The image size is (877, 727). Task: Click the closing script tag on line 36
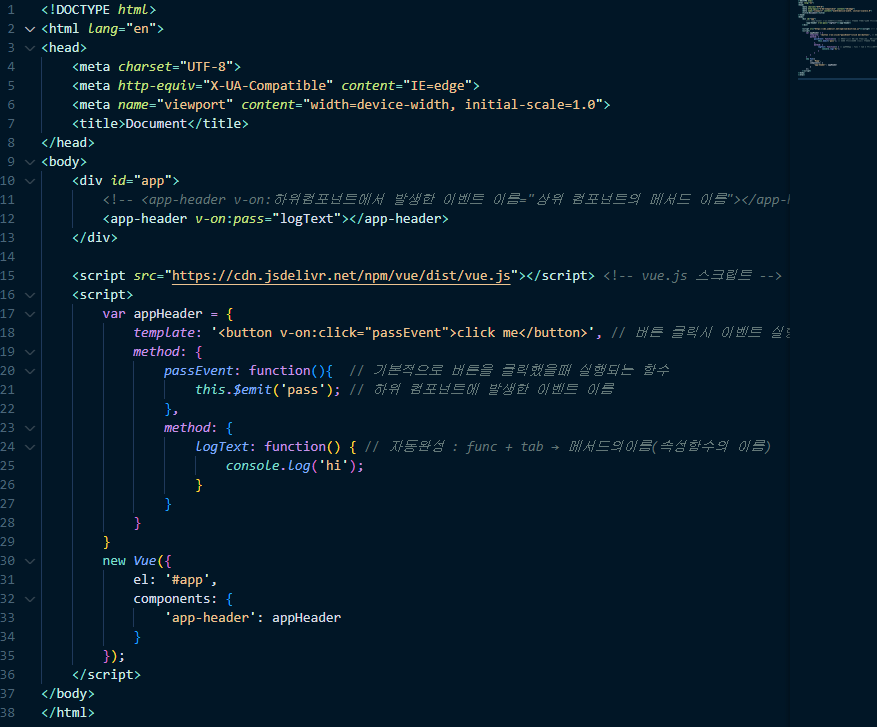pos(106,675)
